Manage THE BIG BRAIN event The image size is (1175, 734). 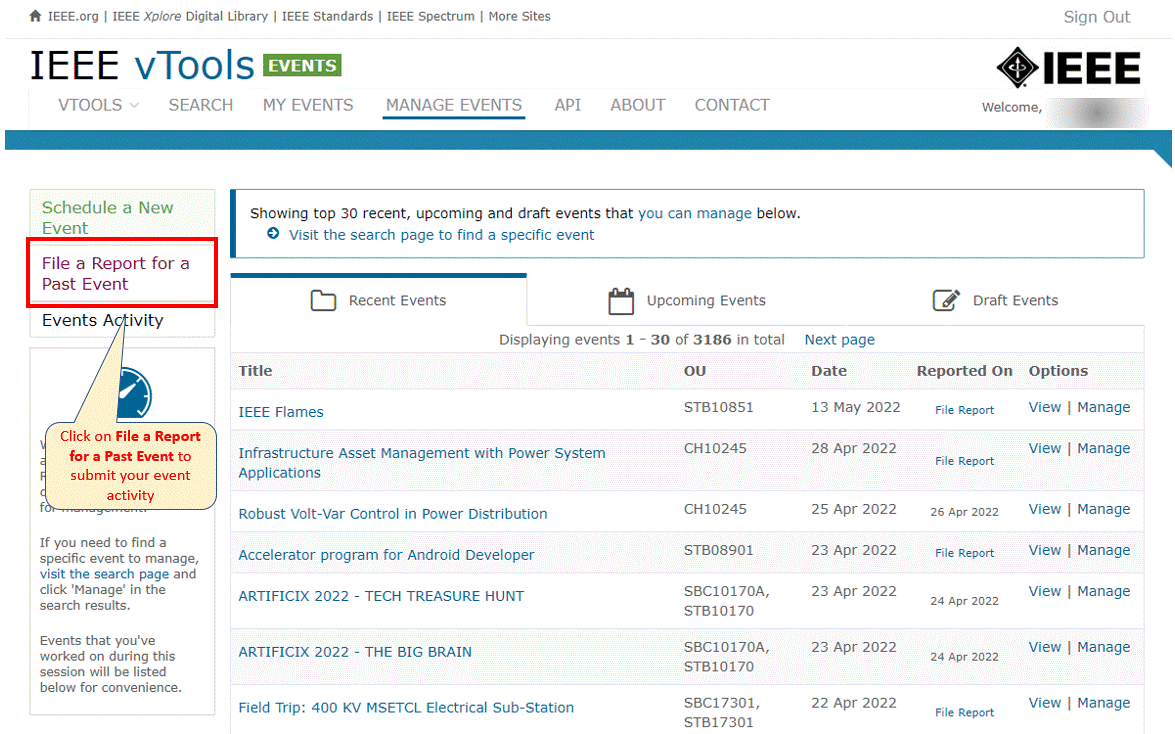point(1103,647)
